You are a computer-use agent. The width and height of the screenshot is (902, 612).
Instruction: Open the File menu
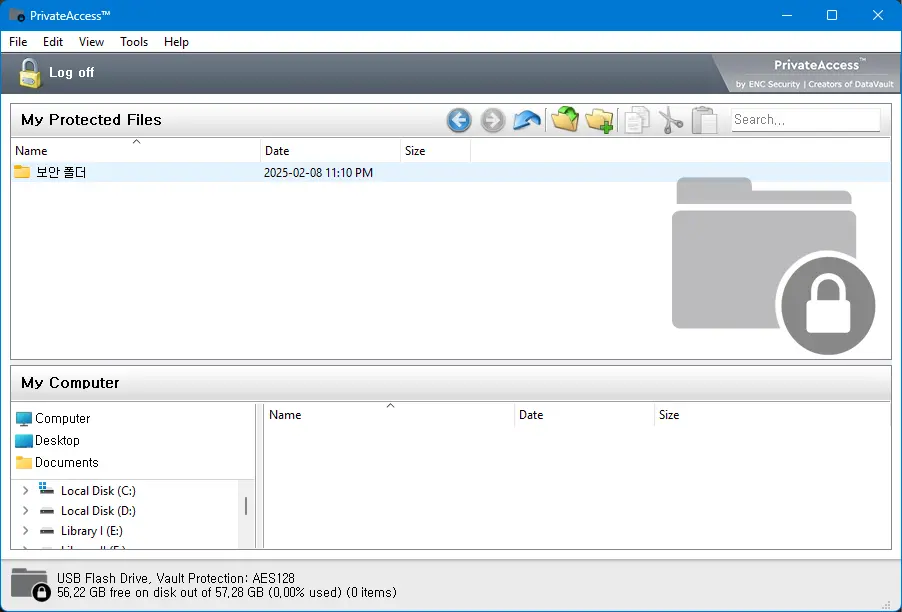pos(18,42)
